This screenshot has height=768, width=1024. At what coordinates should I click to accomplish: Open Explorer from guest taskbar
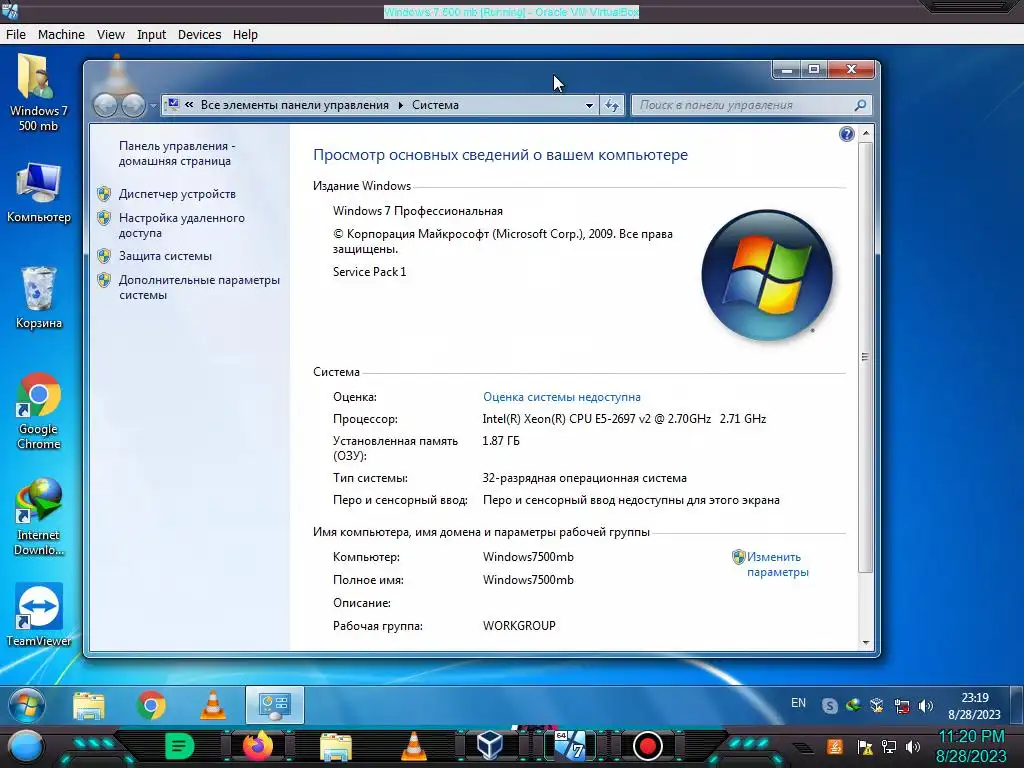tap(89, 705)
